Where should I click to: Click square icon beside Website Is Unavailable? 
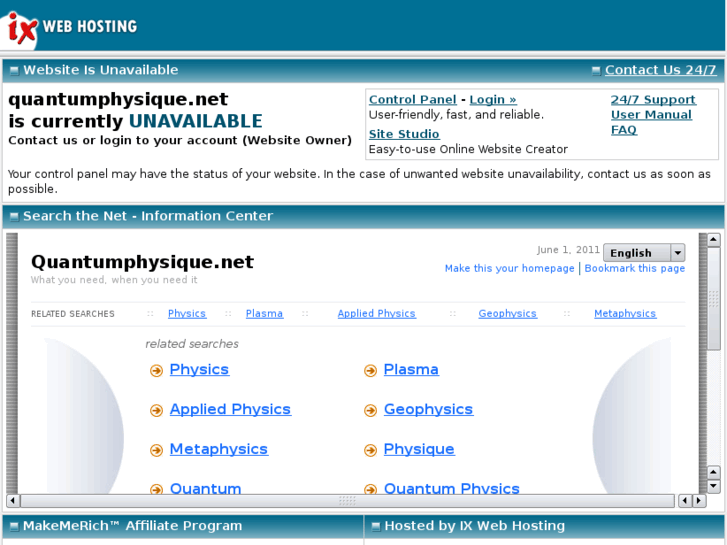14,71
